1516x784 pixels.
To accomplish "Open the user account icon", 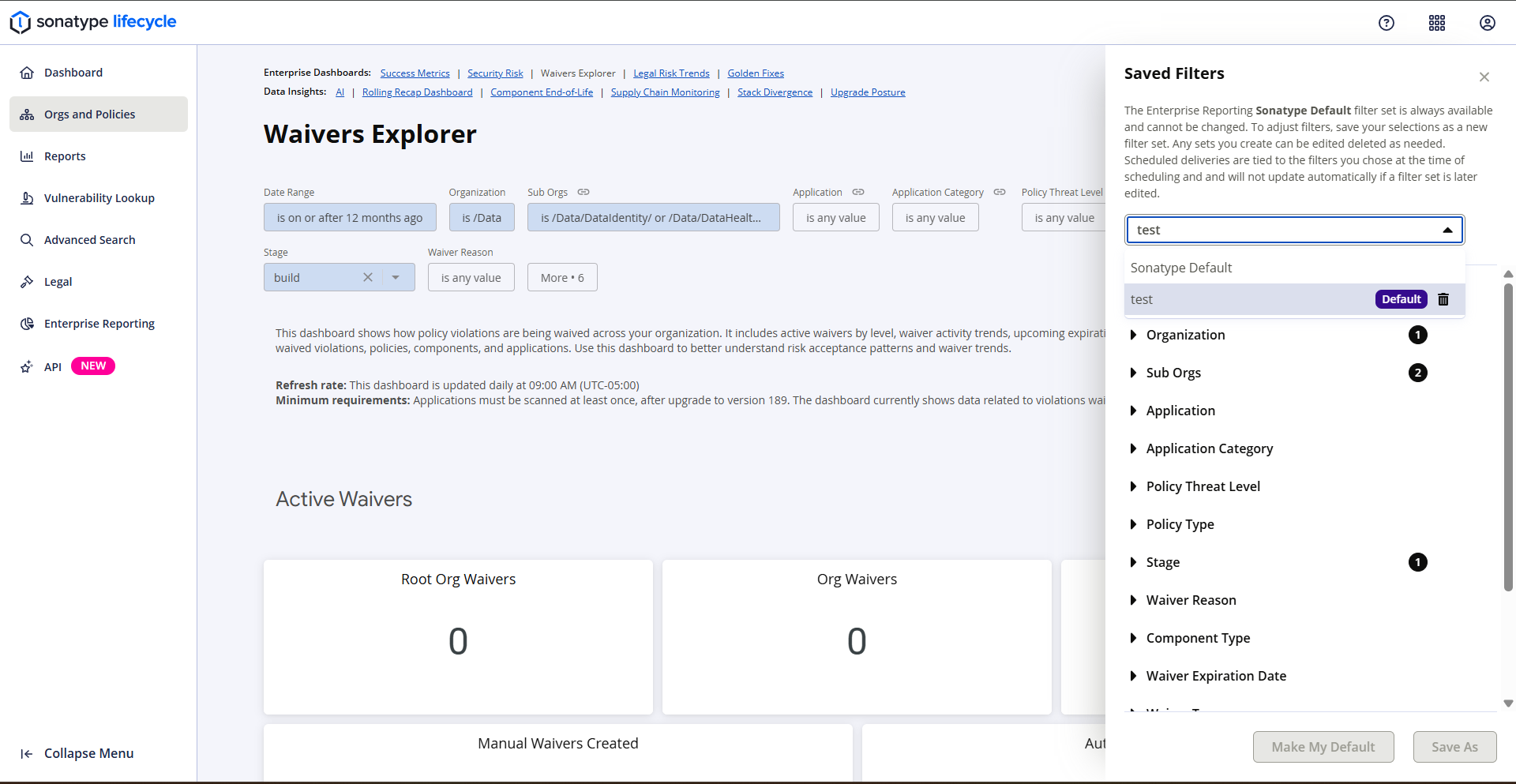I will pyautogui.click(x=1488, y=23).
